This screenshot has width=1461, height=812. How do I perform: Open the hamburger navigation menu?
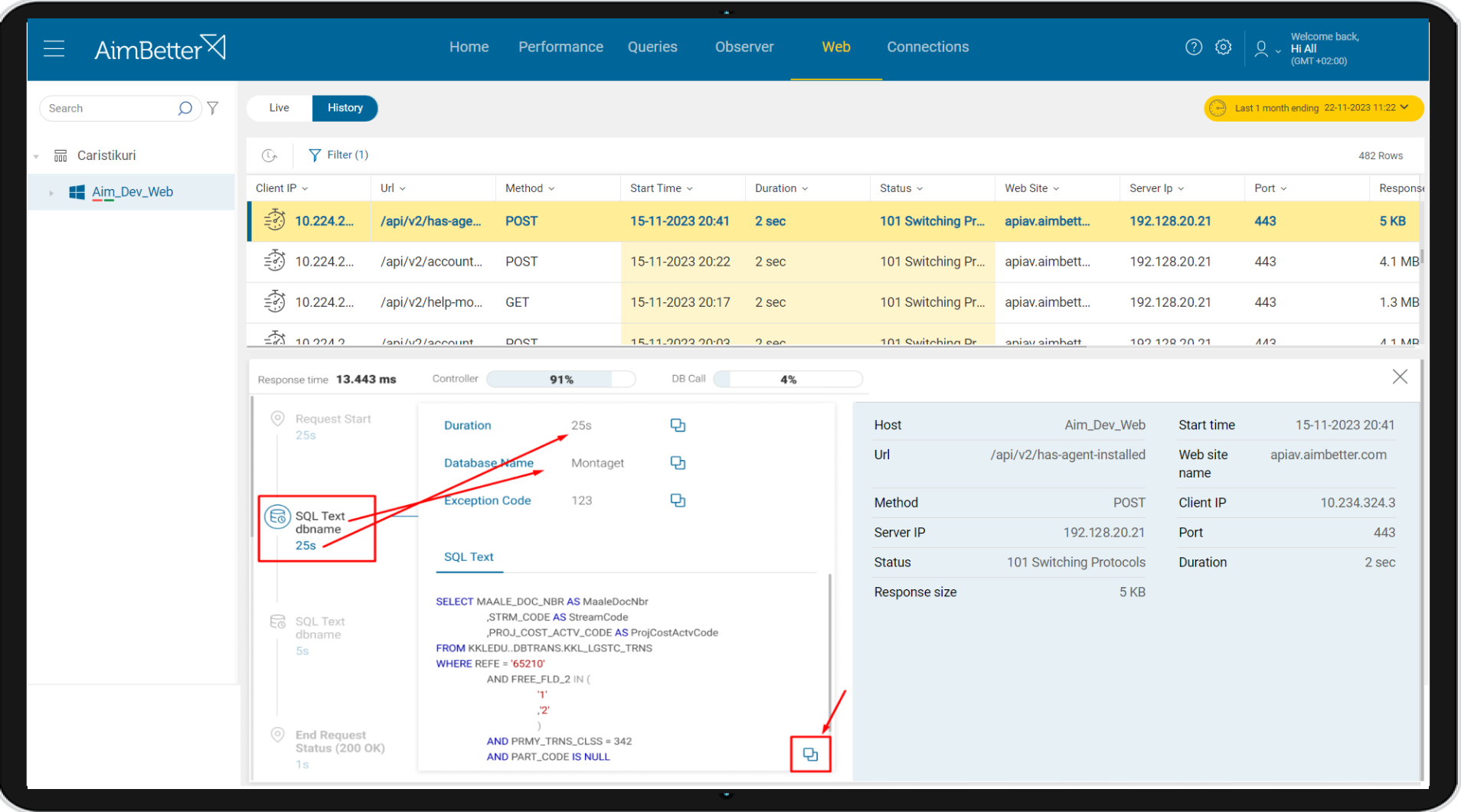[x=54, y=49]
